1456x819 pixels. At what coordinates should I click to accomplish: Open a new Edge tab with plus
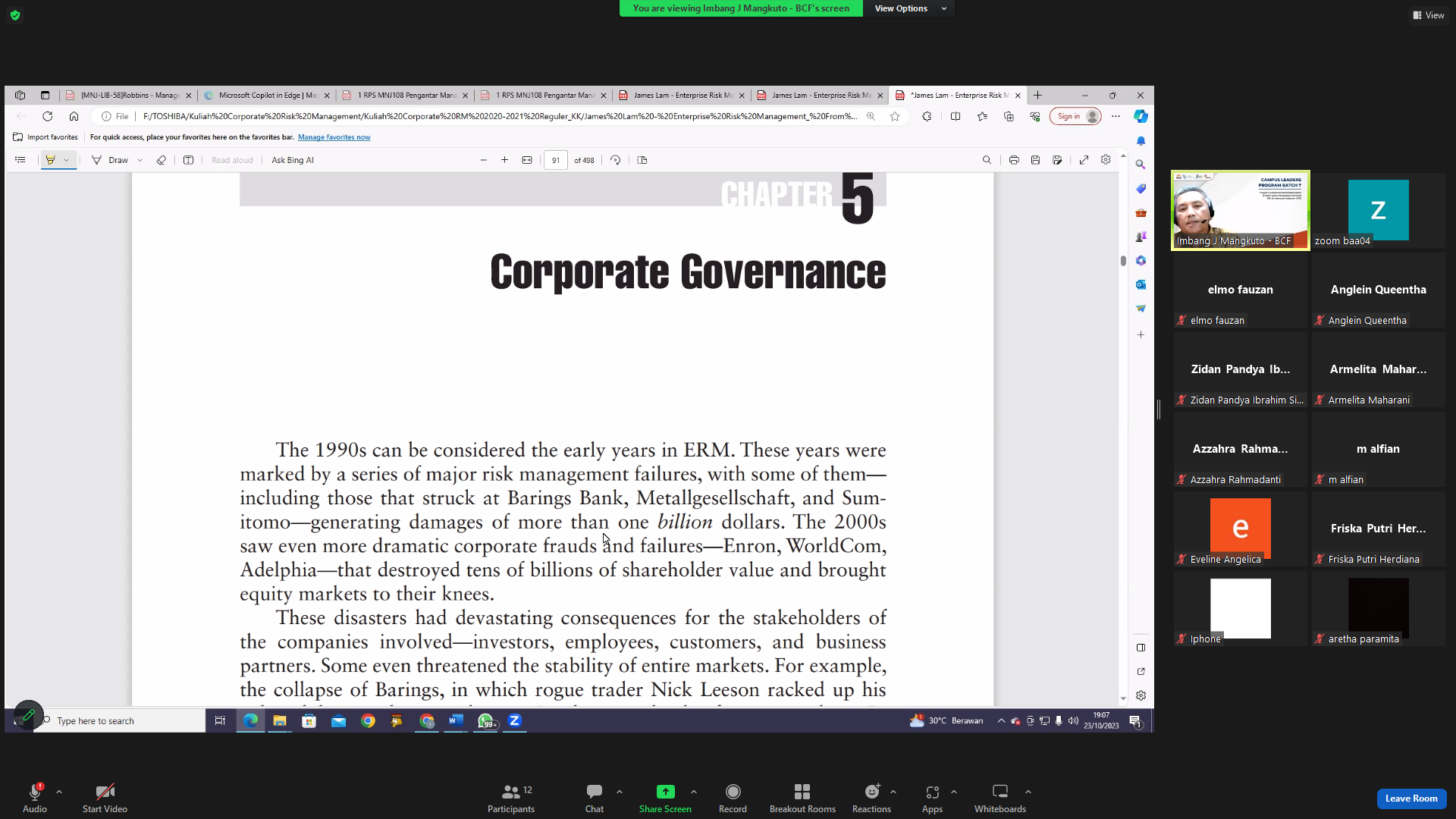(1037, 96)
